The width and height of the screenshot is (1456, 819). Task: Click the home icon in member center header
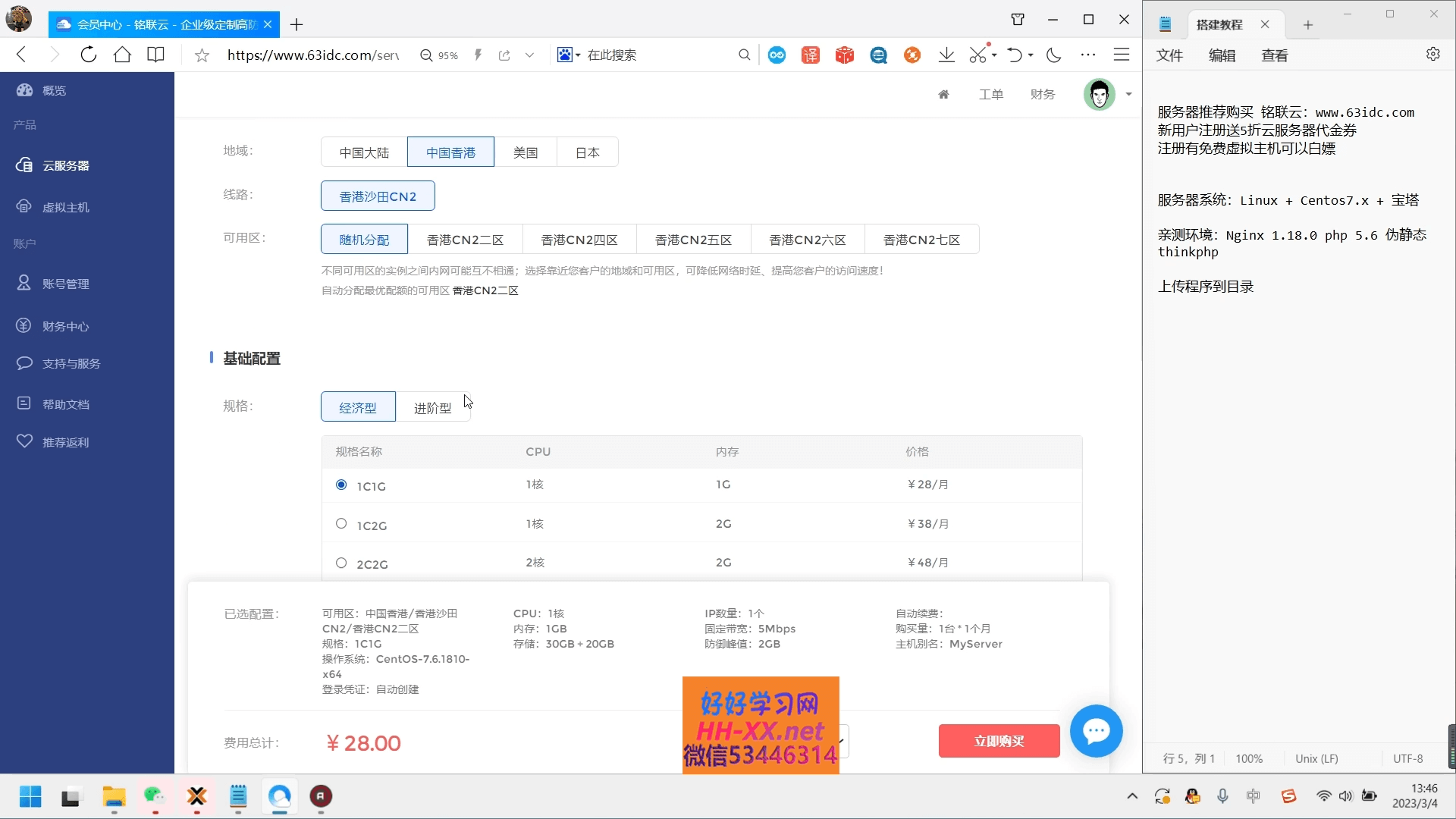coord(943,94)
